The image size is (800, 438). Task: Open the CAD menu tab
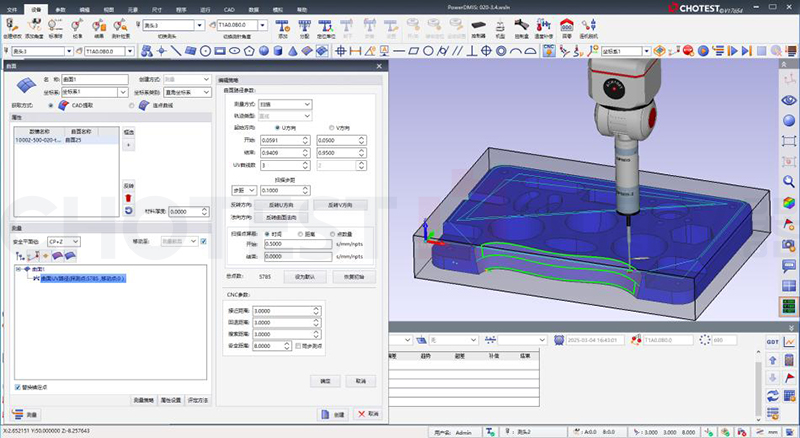pyautogui.click(x=229, y=9)
